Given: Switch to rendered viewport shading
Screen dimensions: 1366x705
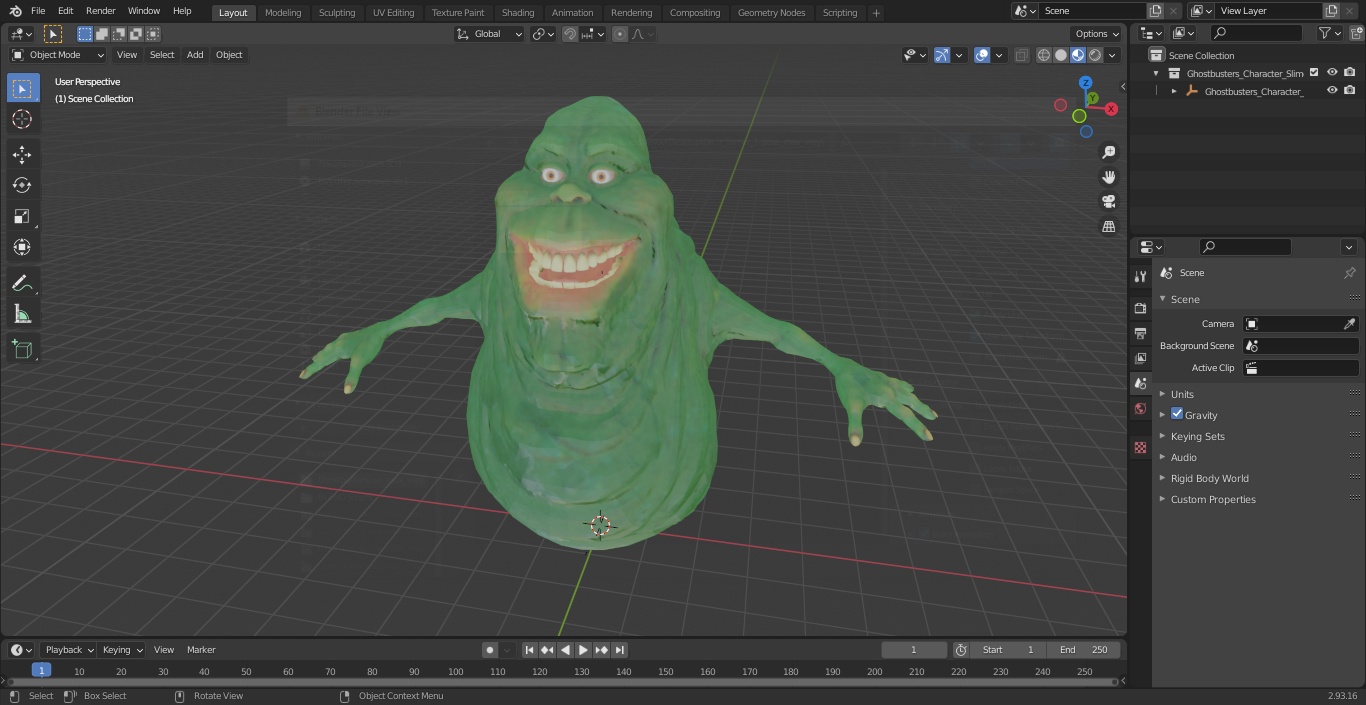Looking at the screenshot, I should pos(1095,55).
